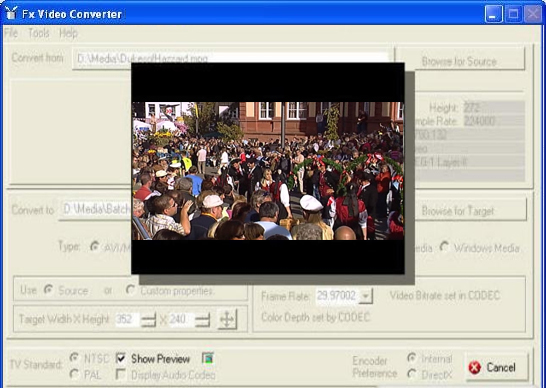Uncheck the Show Preview checkbox
Viewport: 546px width, 388px height.
coord(120,358)
